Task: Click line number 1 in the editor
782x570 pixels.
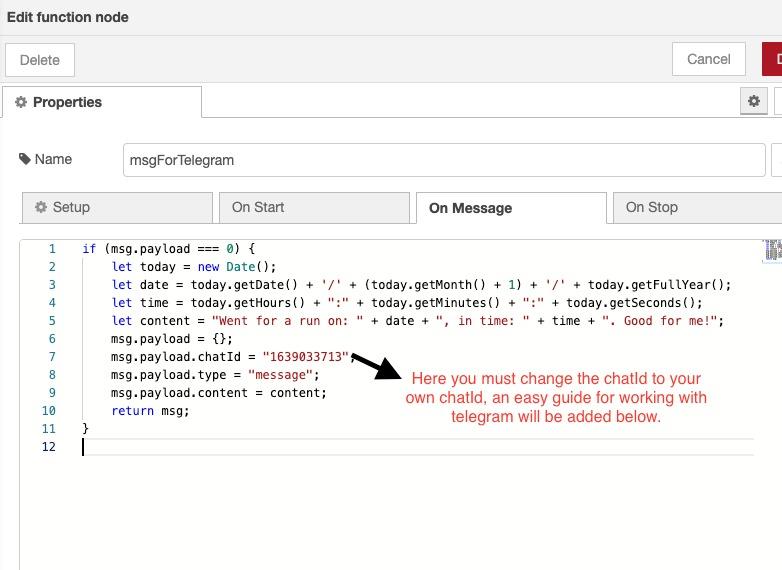Action: click(x=51, y=249)
